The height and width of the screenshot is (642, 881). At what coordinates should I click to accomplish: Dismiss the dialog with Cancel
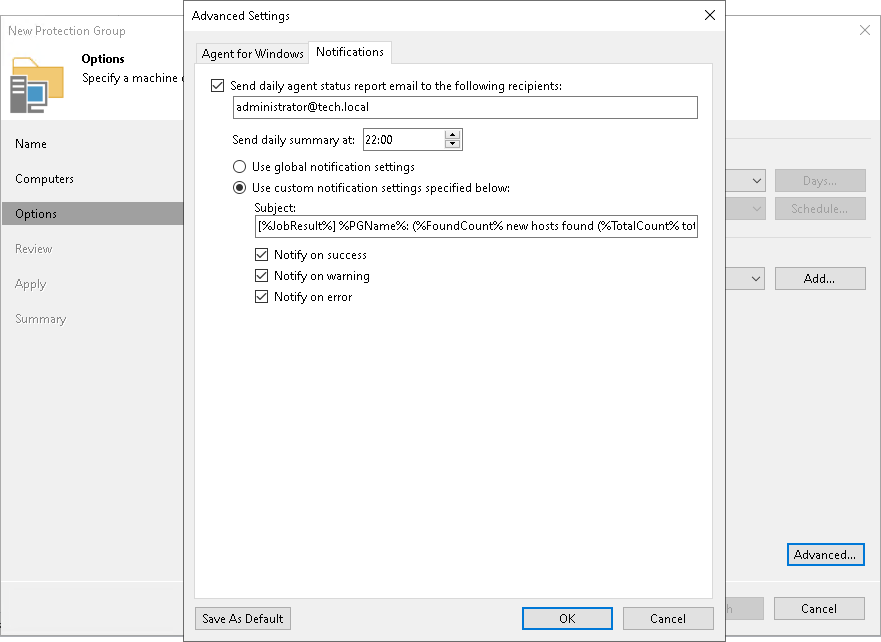(668, 618)
